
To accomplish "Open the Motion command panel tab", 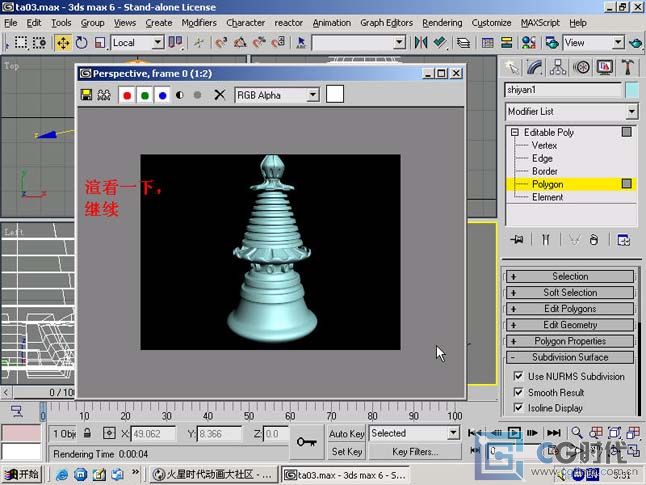I will click(x=581, y=67).
